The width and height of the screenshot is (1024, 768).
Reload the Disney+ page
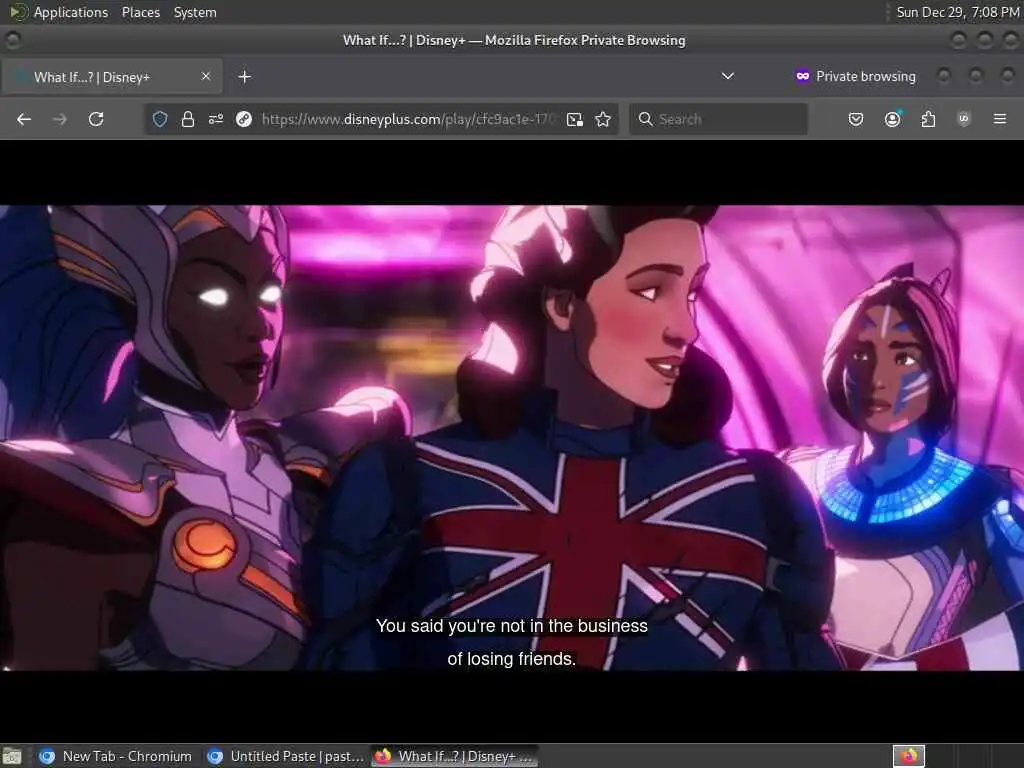96,119
